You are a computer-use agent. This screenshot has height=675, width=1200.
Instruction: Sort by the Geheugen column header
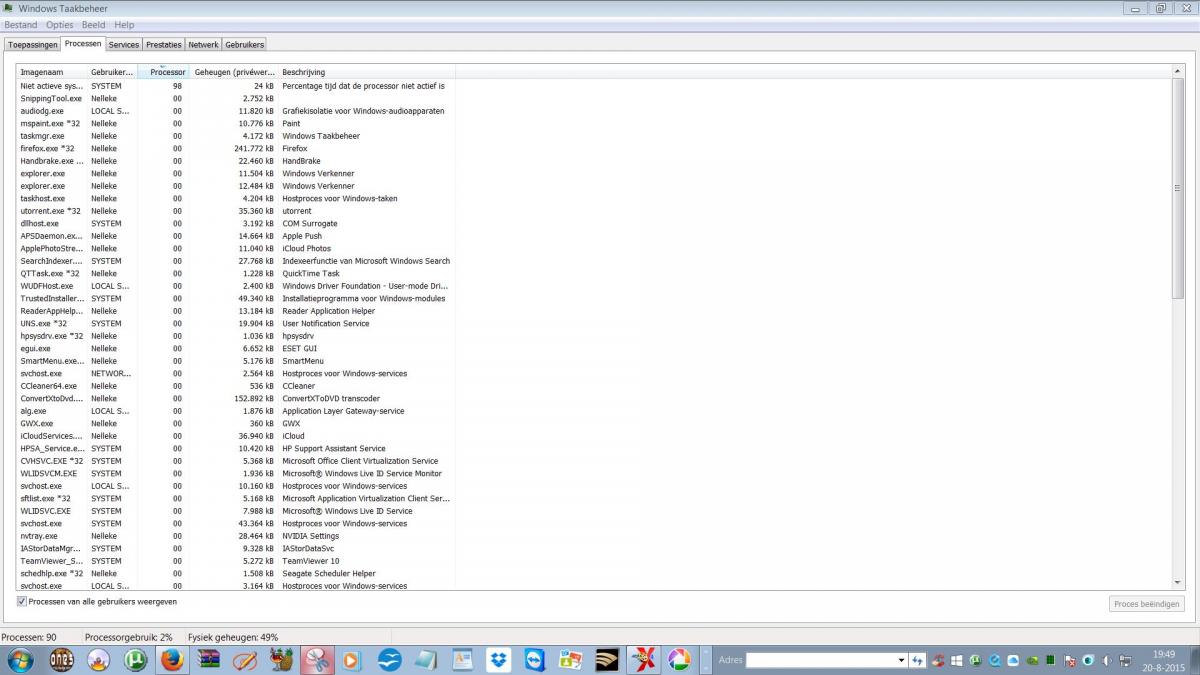[233, 72]
